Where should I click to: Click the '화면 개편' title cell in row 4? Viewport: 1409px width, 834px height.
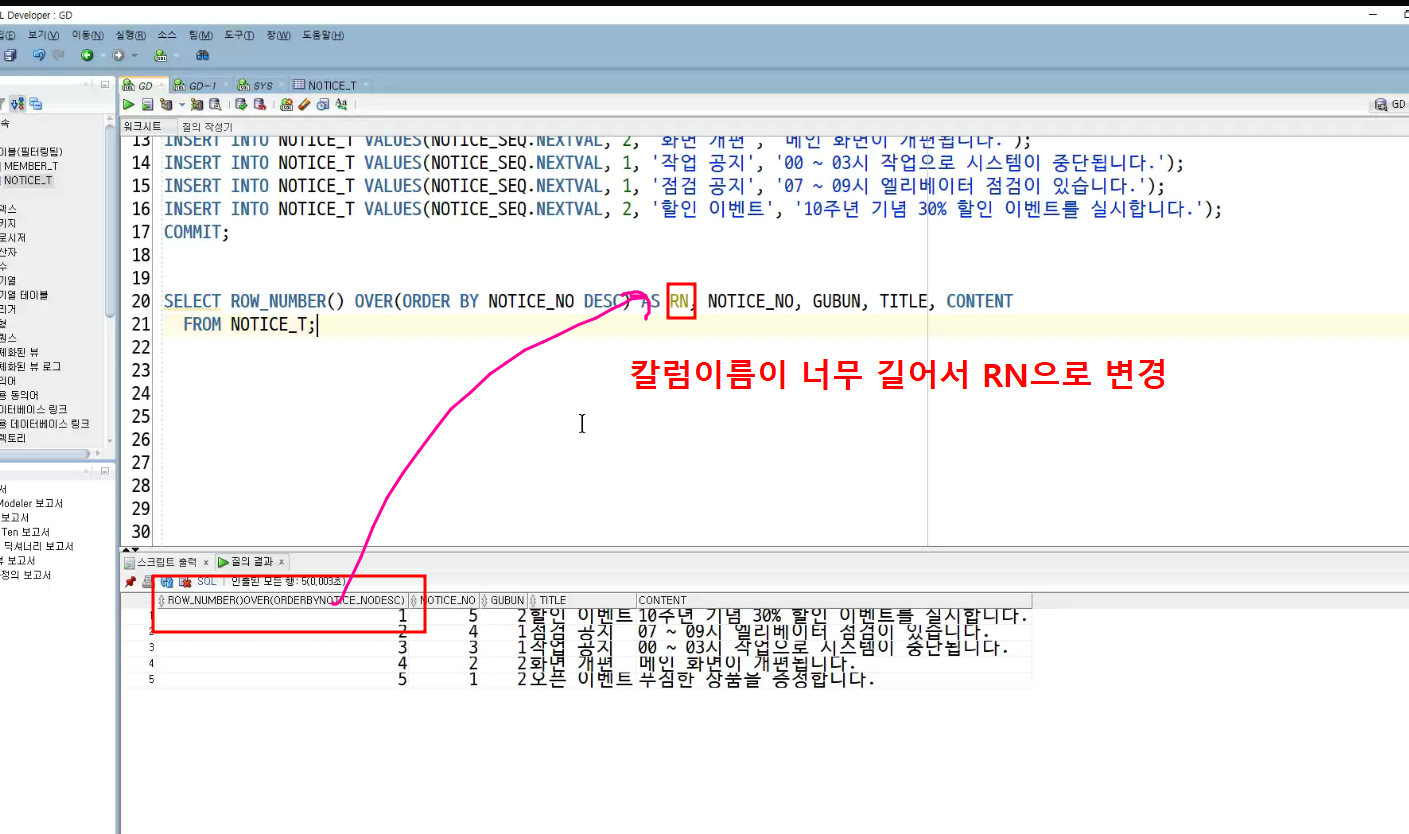[x=581, y=663]
